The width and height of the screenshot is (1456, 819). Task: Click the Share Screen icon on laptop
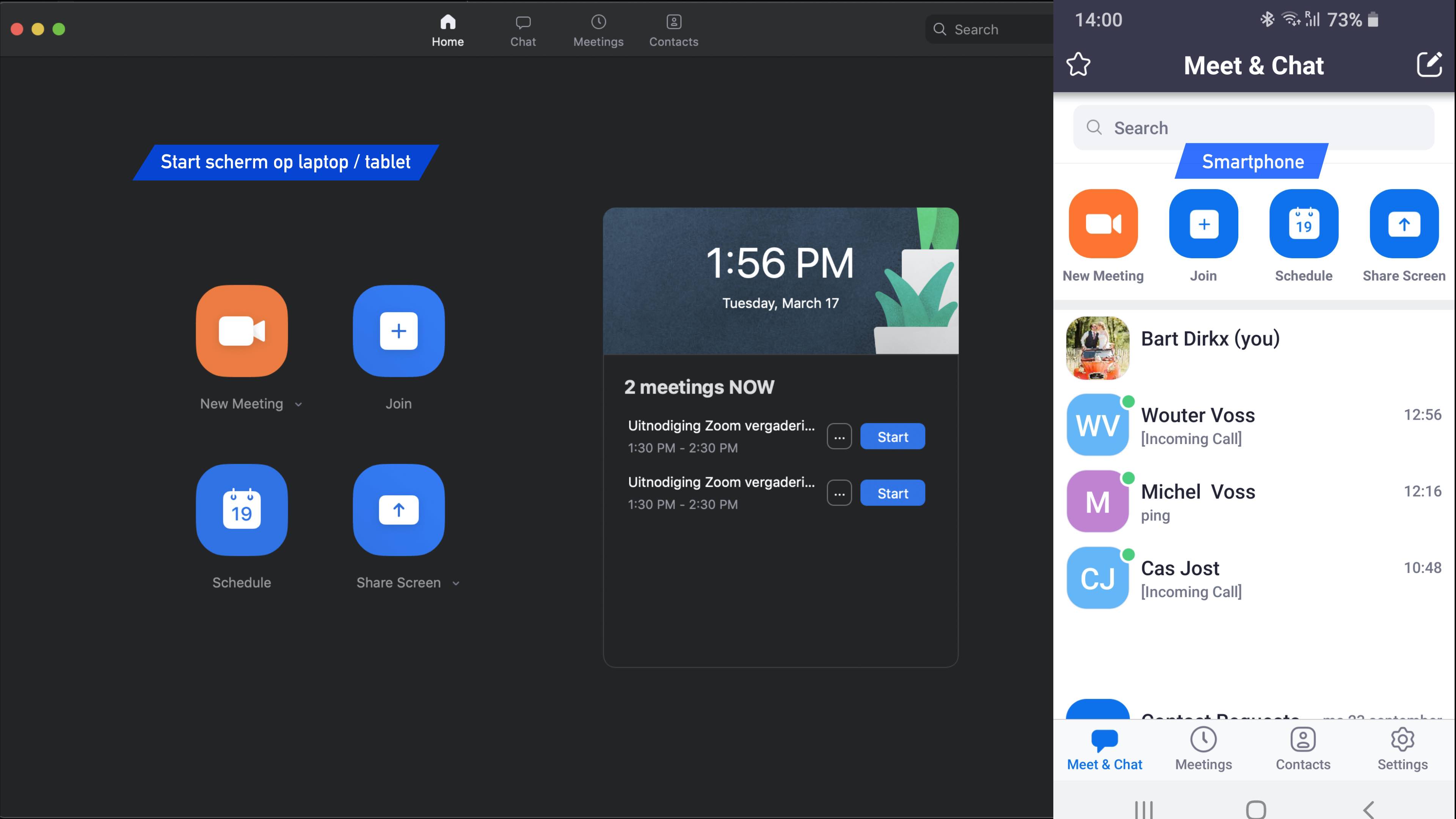[x=399, y=510]
